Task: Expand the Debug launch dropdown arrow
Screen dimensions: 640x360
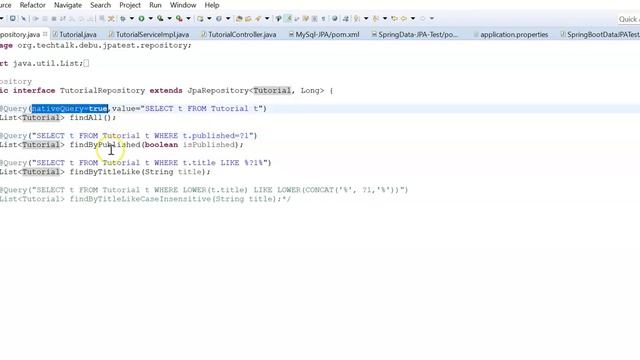Action: point(132,18)
